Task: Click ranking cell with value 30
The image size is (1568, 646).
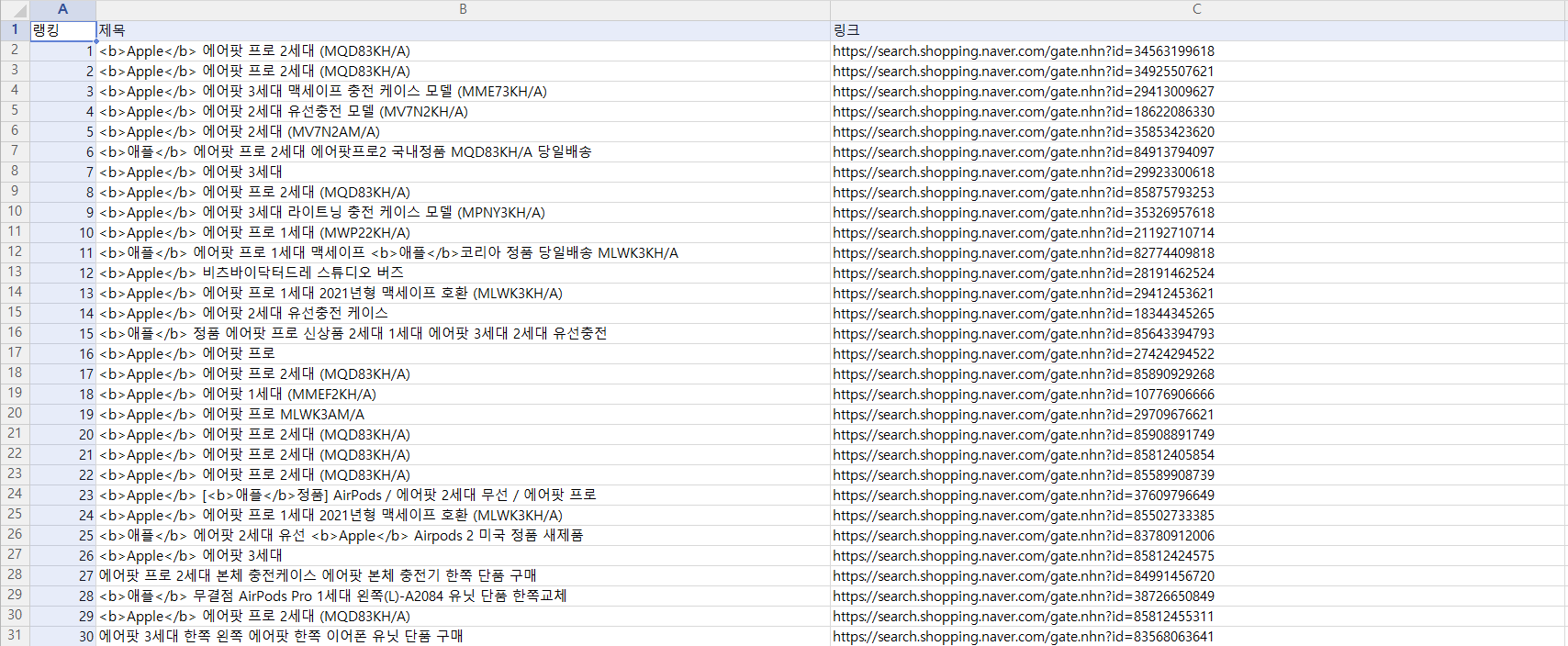Action: 62,636
